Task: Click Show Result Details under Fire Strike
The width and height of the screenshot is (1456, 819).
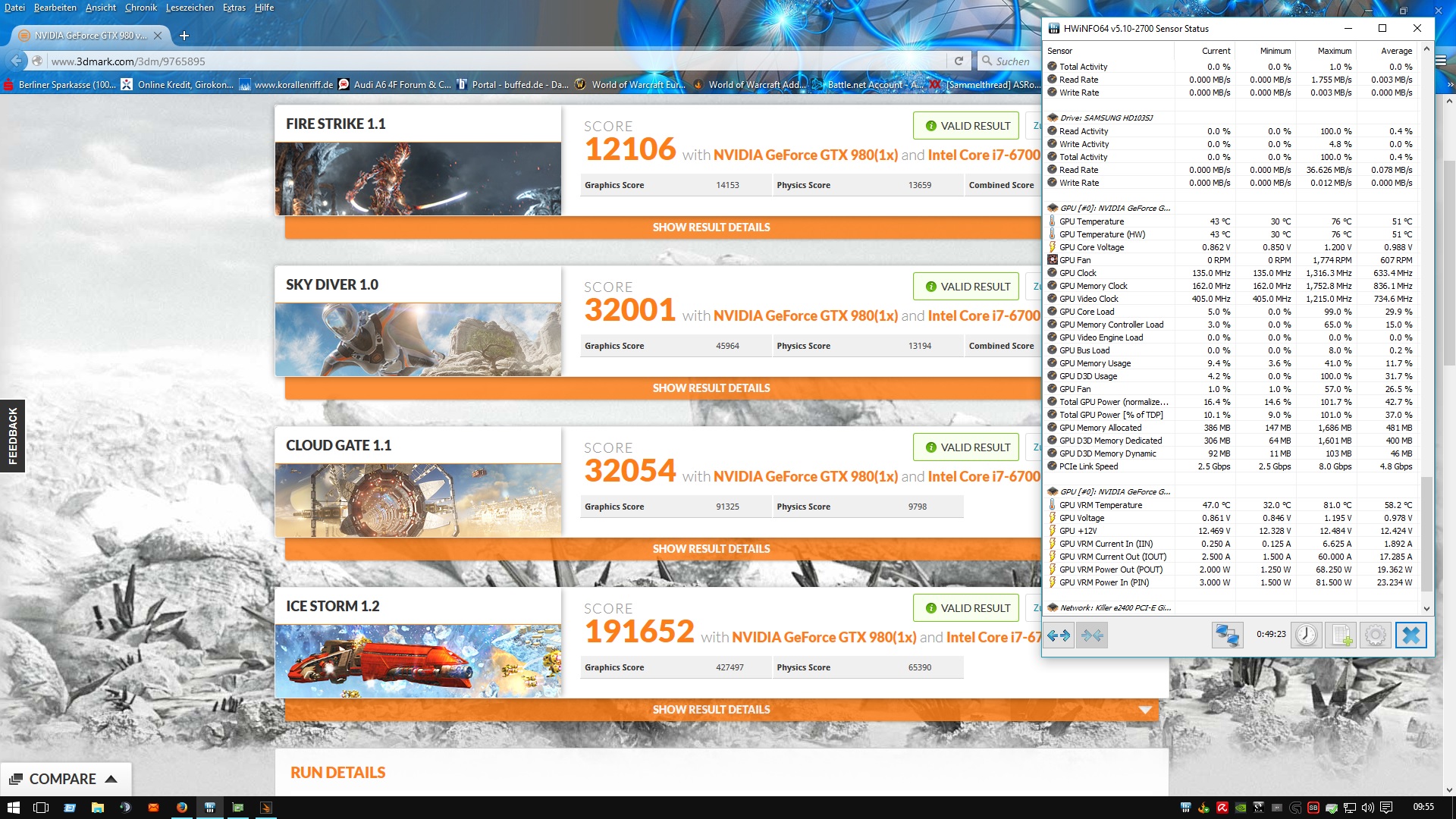Action: 711,227
